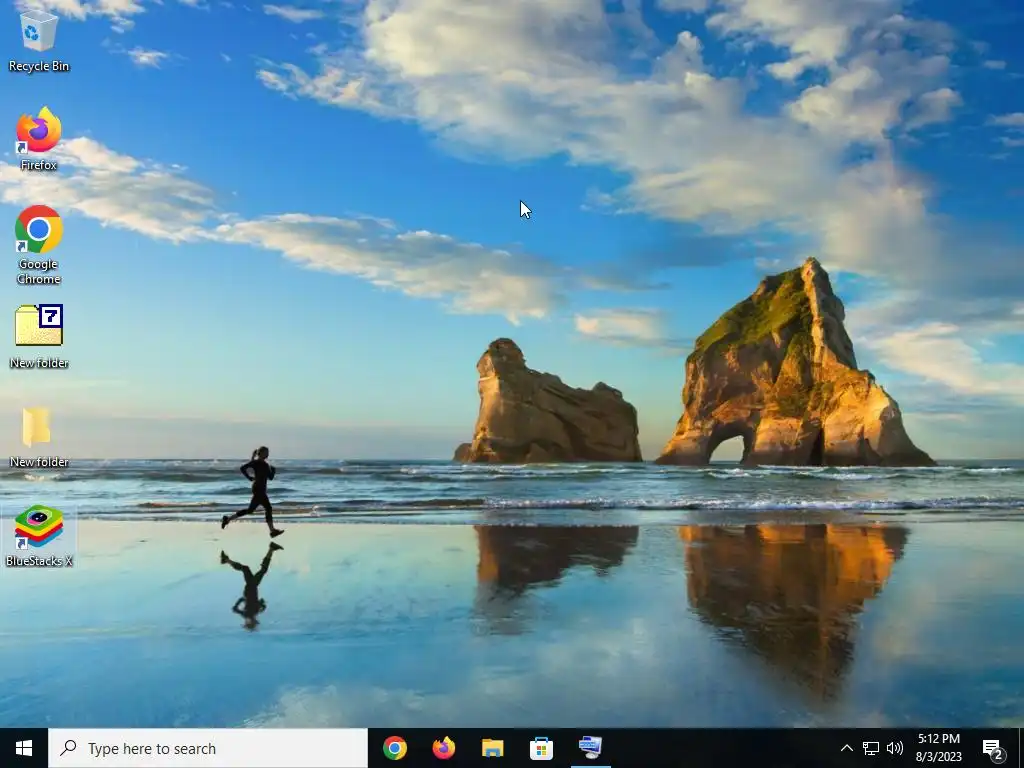Open the network status tray icon
The width and height of the screenshot is (1024, 768).
coord(871,748)
